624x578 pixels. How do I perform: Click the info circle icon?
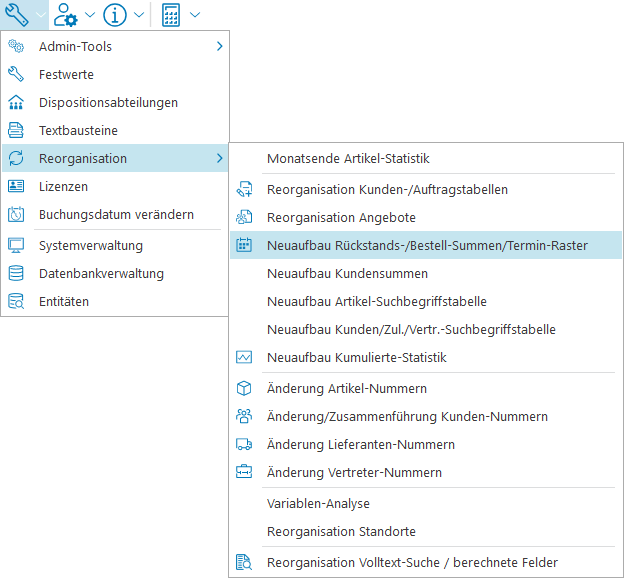[115, 15]
